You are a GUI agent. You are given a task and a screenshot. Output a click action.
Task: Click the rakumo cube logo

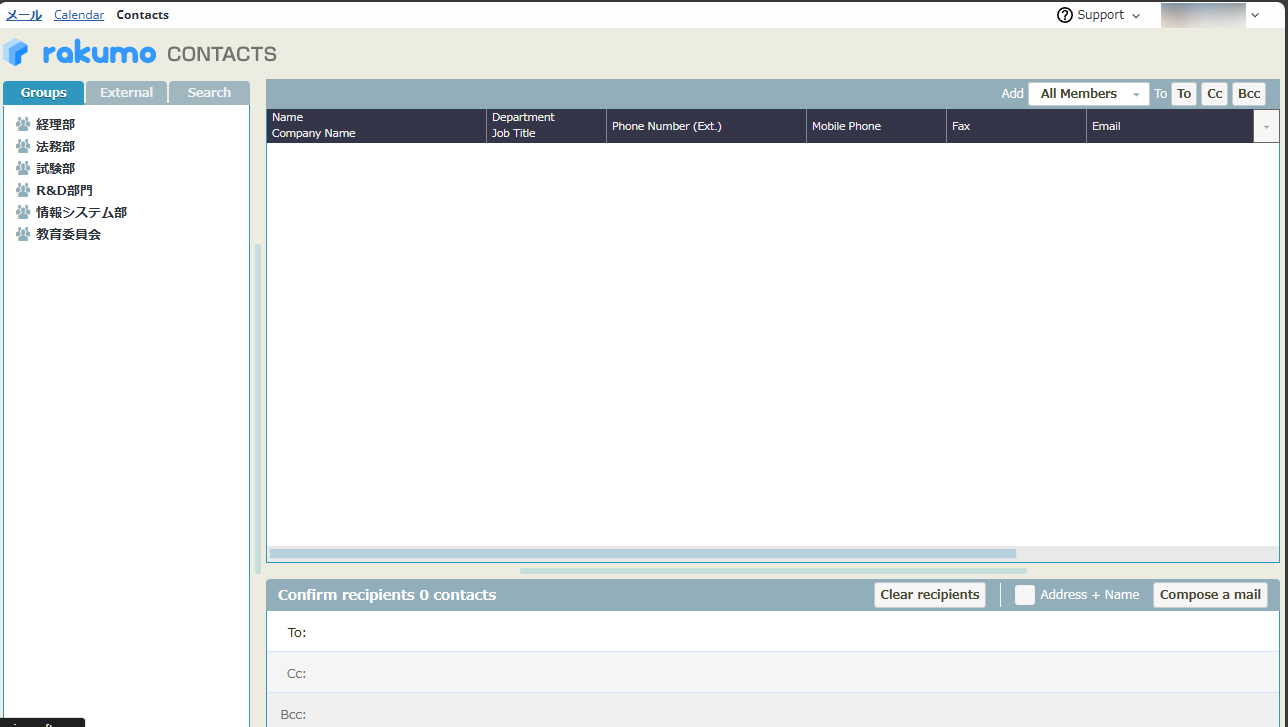tap(16, 52)
